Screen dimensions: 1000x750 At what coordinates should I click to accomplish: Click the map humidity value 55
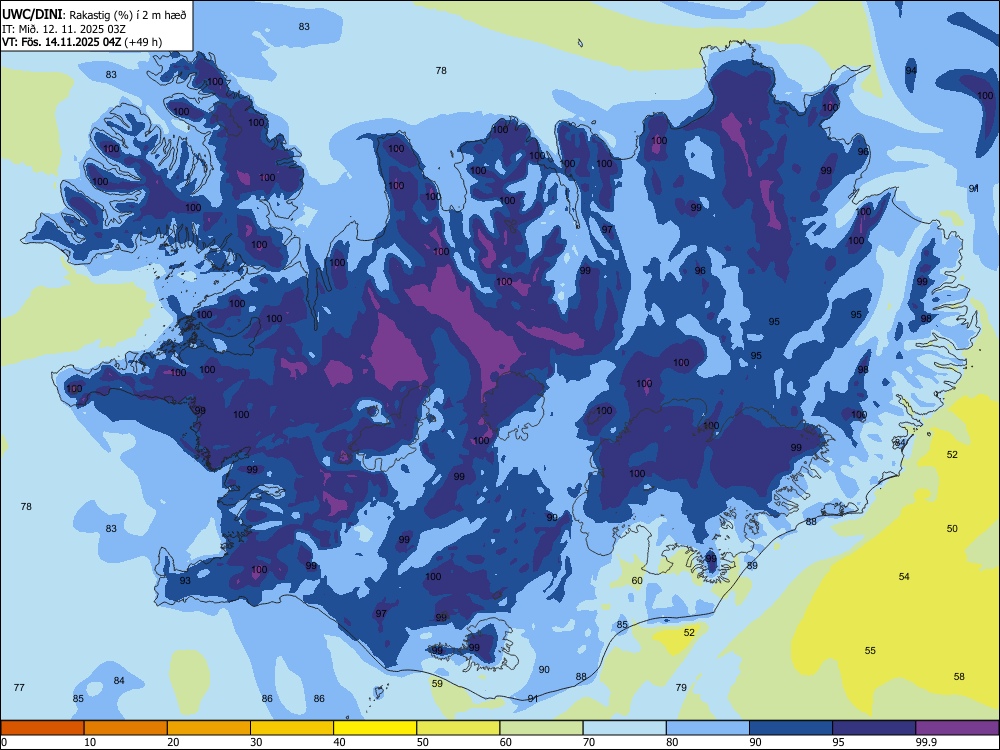[x=870, y=651]
